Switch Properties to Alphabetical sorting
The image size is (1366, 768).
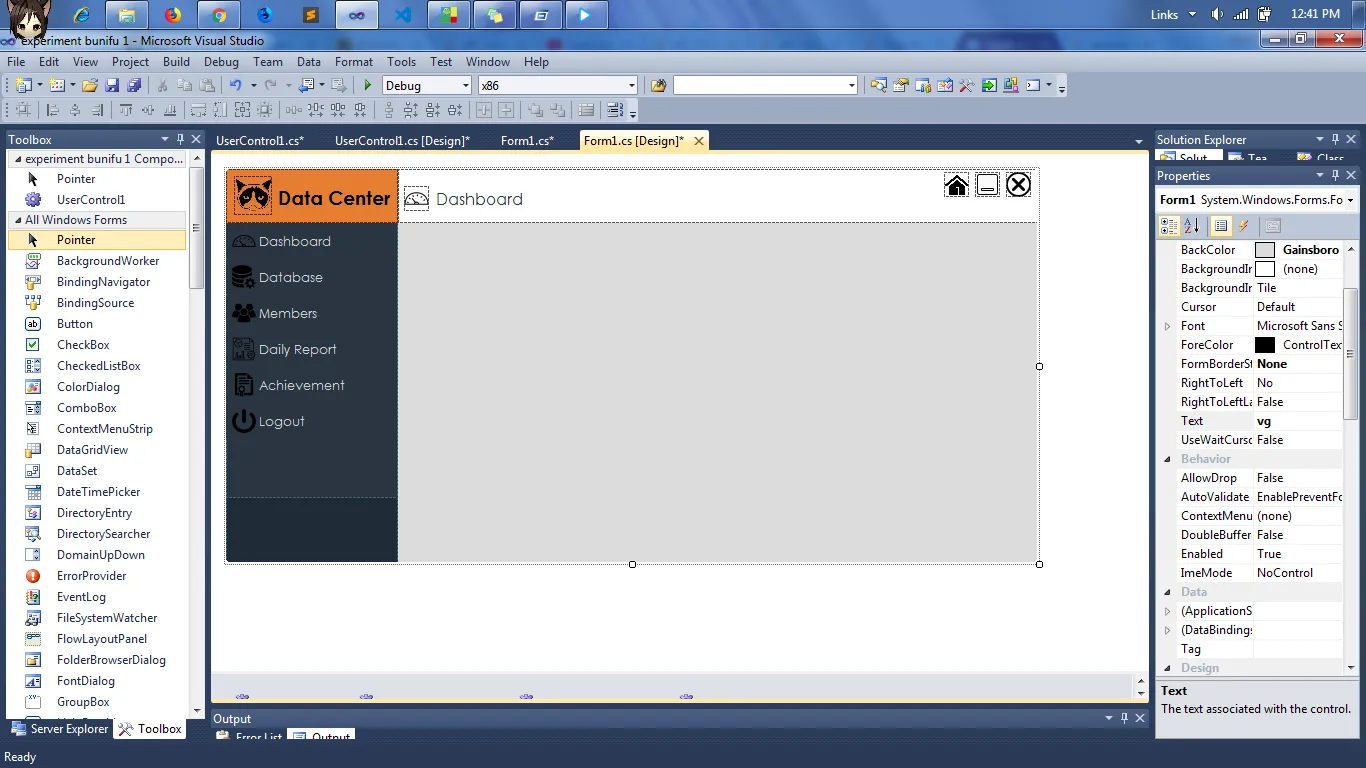[x=1192, y=226]
